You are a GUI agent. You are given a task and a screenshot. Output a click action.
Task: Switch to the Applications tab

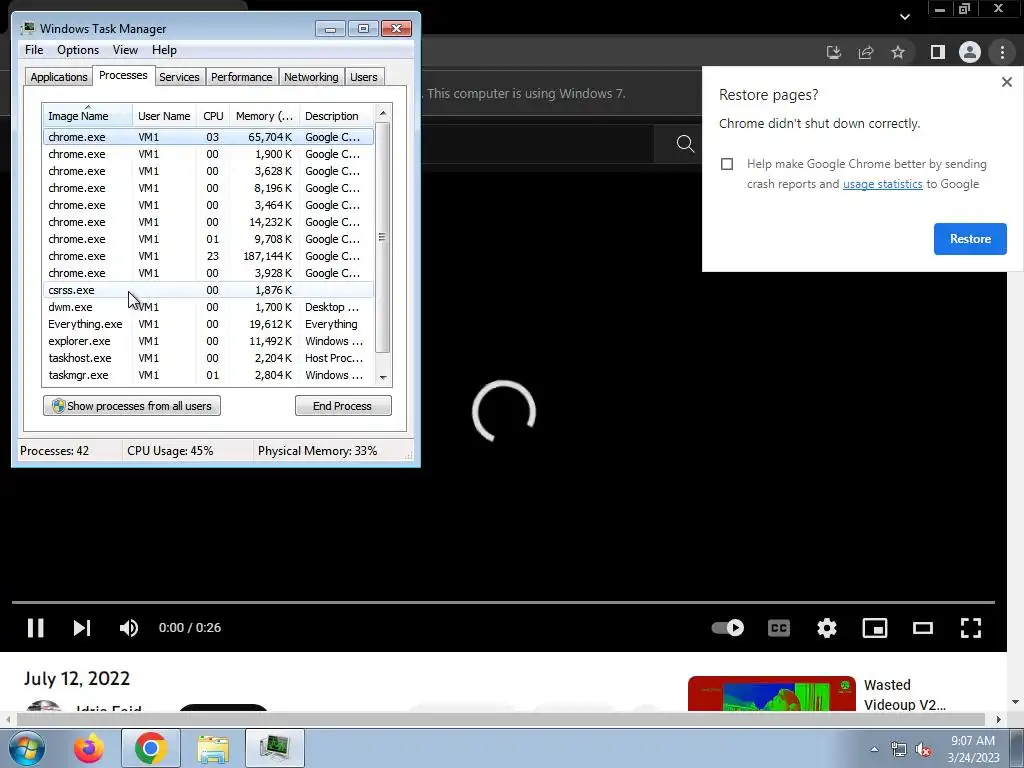pyautogui.click(x=59, y=77)
